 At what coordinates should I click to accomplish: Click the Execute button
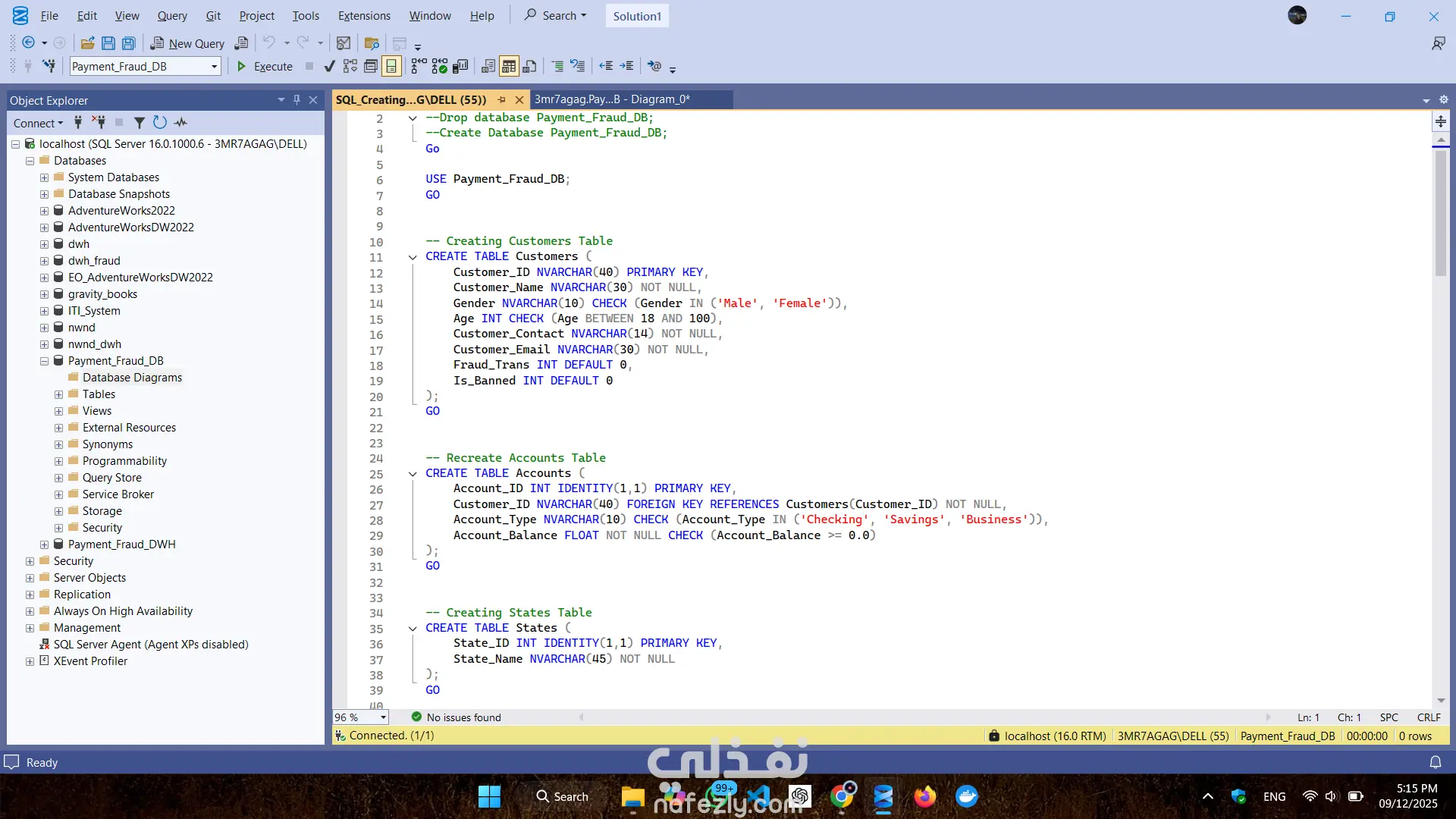click(x=265, y=67)
